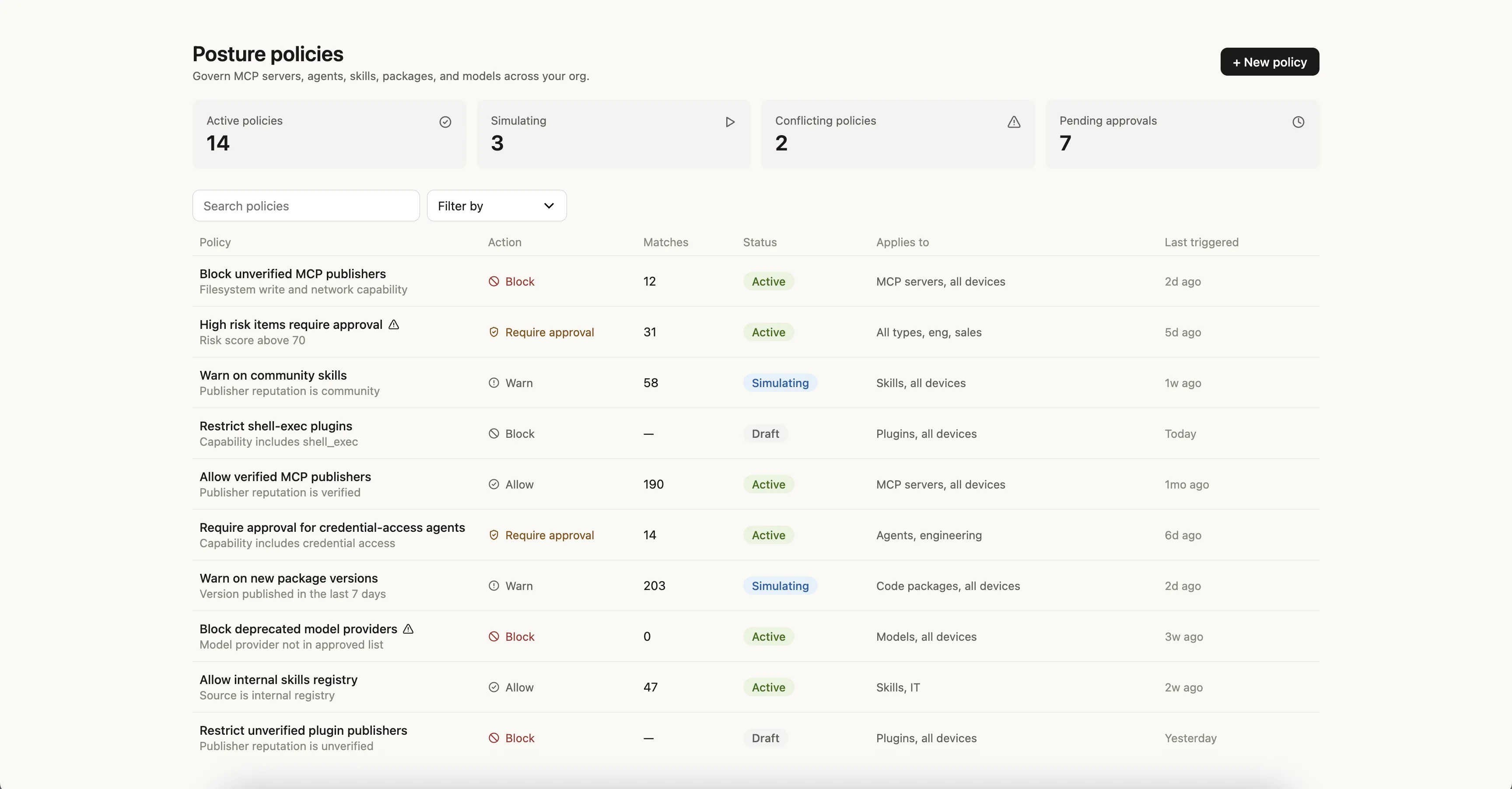Sort by the Applies to column header
The width and height of the screenshot is (1512, 789).
pyautogui.click(x=902, y=242)
